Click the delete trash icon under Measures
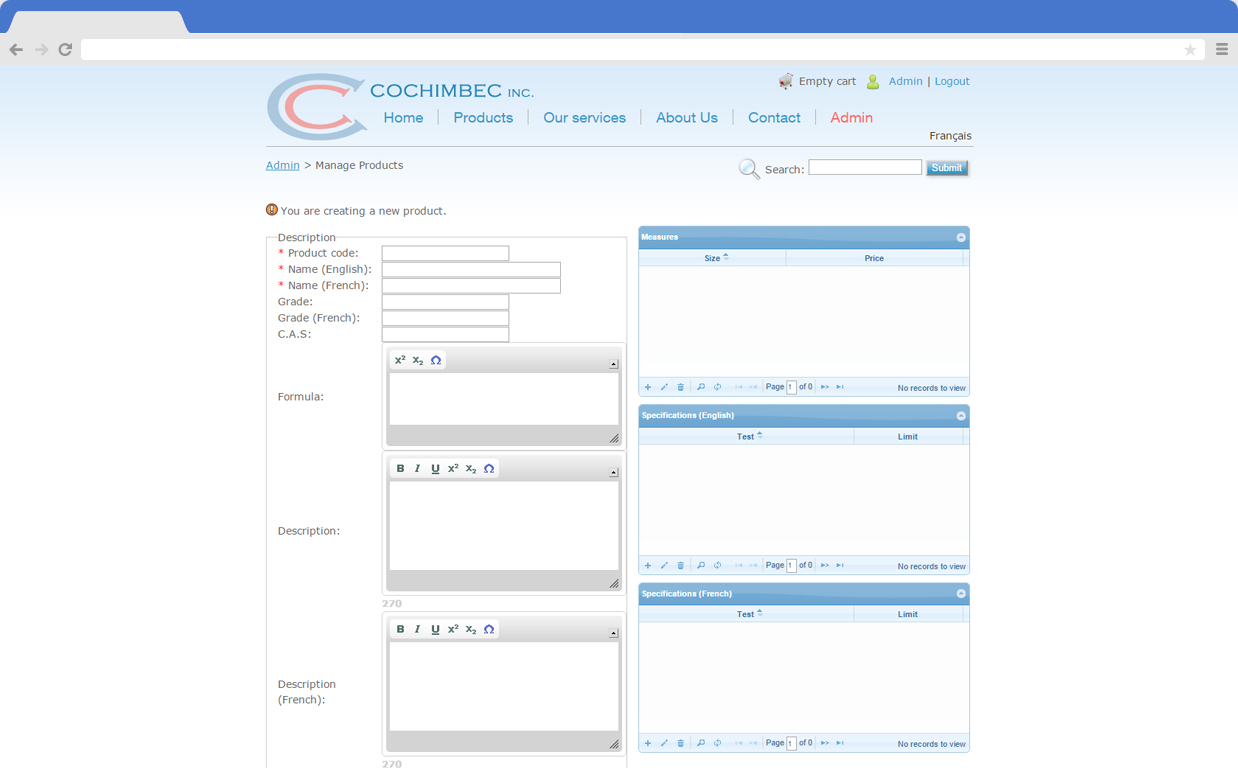1238x768 pixels. (681, 386)
